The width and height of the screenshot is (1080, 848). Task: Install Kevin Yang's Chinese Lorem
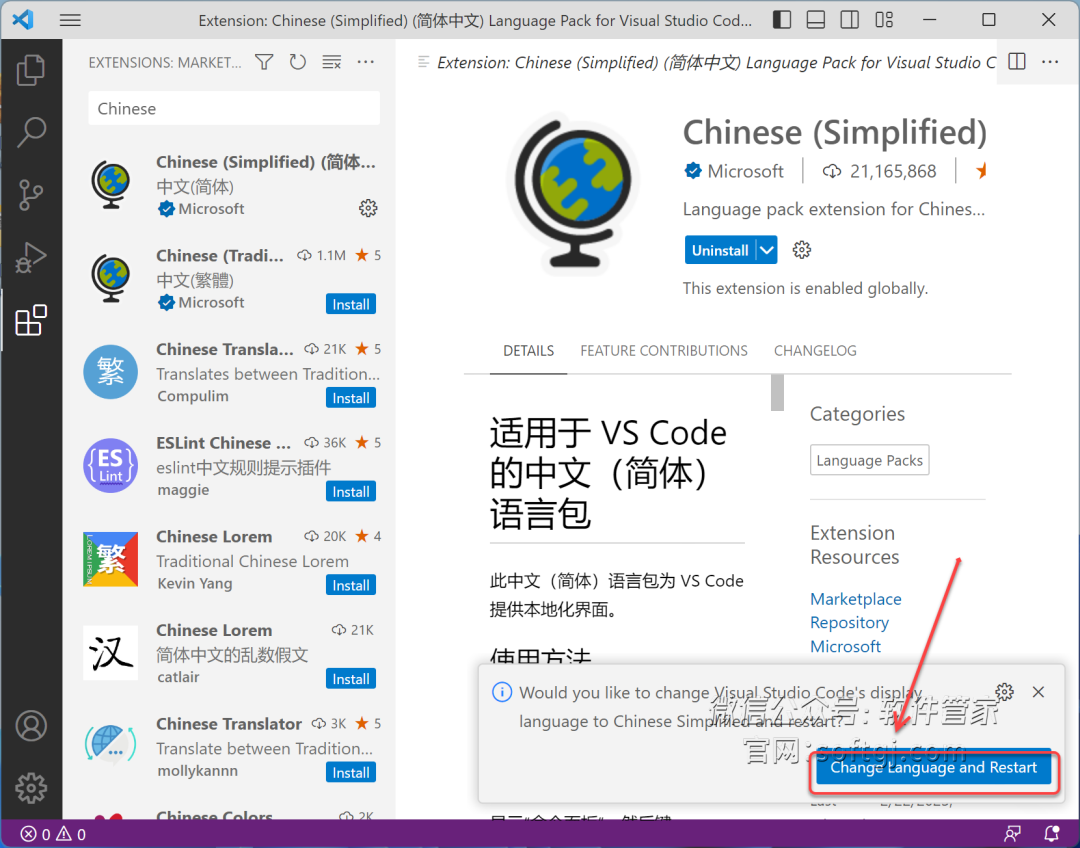[351, 586]
